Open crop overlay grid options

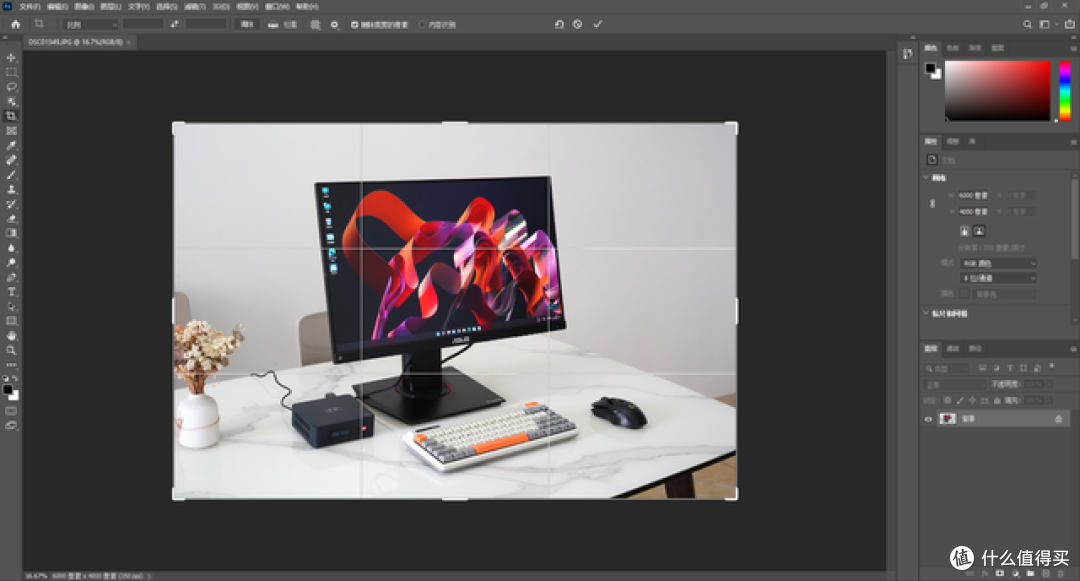coord(315,24)
